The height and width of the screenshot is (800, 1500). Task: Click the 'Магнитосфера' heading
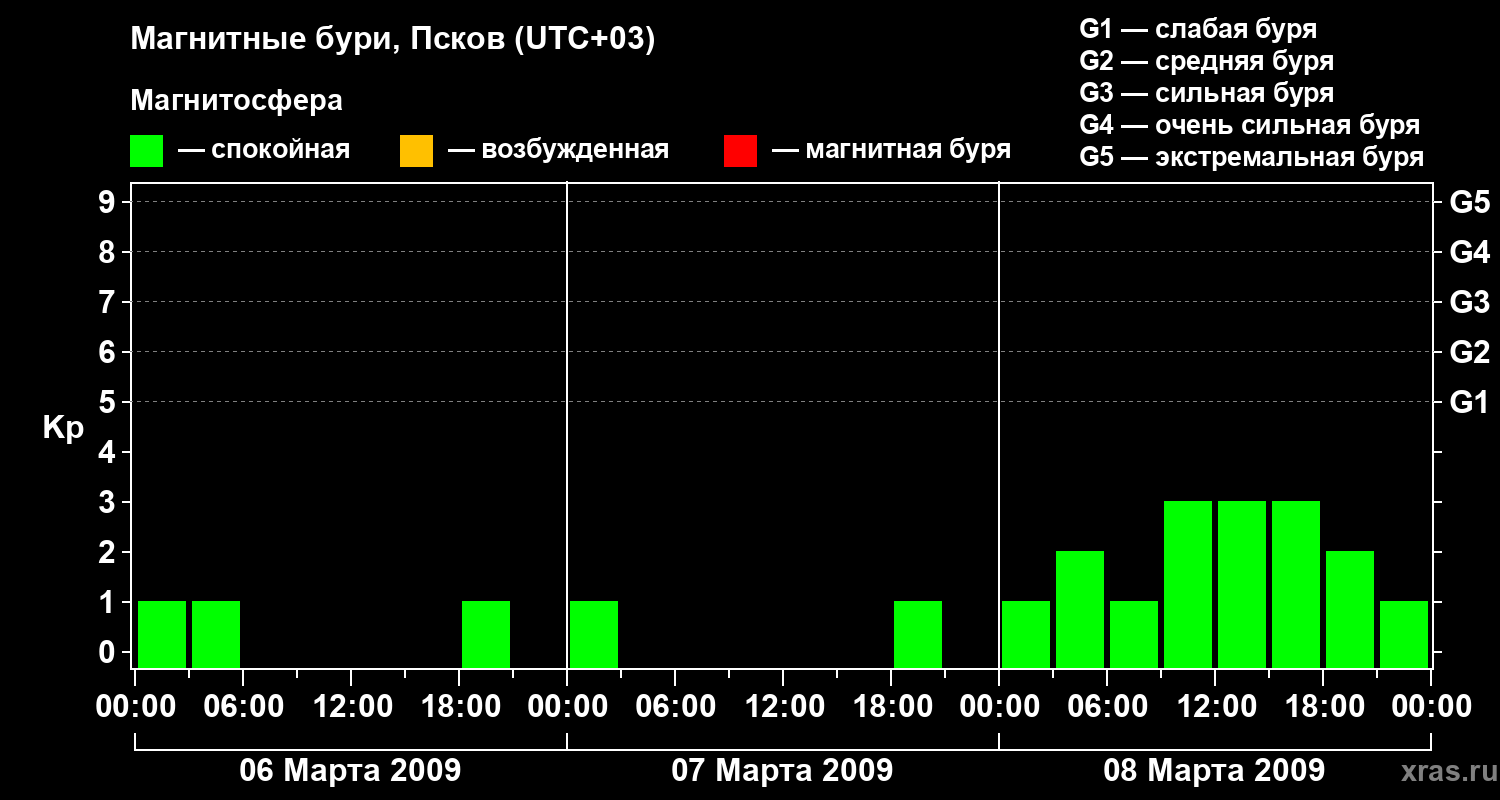(x=236, y=101)
